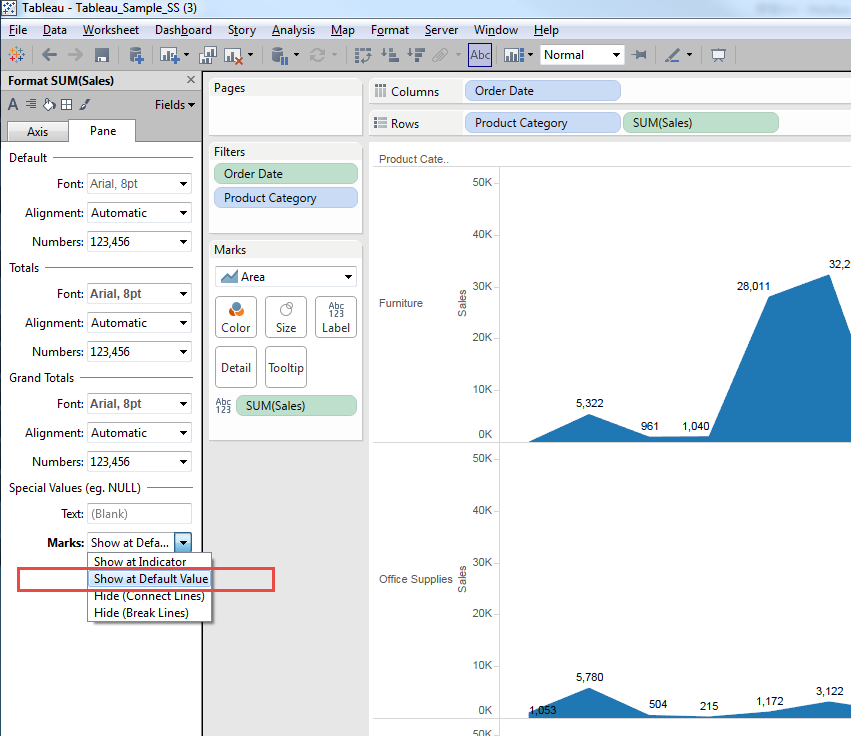Image resolution: width=851 pixels, height=736 pixels.
Task: Select Hide (Break Lines) option
Action: 149,613
